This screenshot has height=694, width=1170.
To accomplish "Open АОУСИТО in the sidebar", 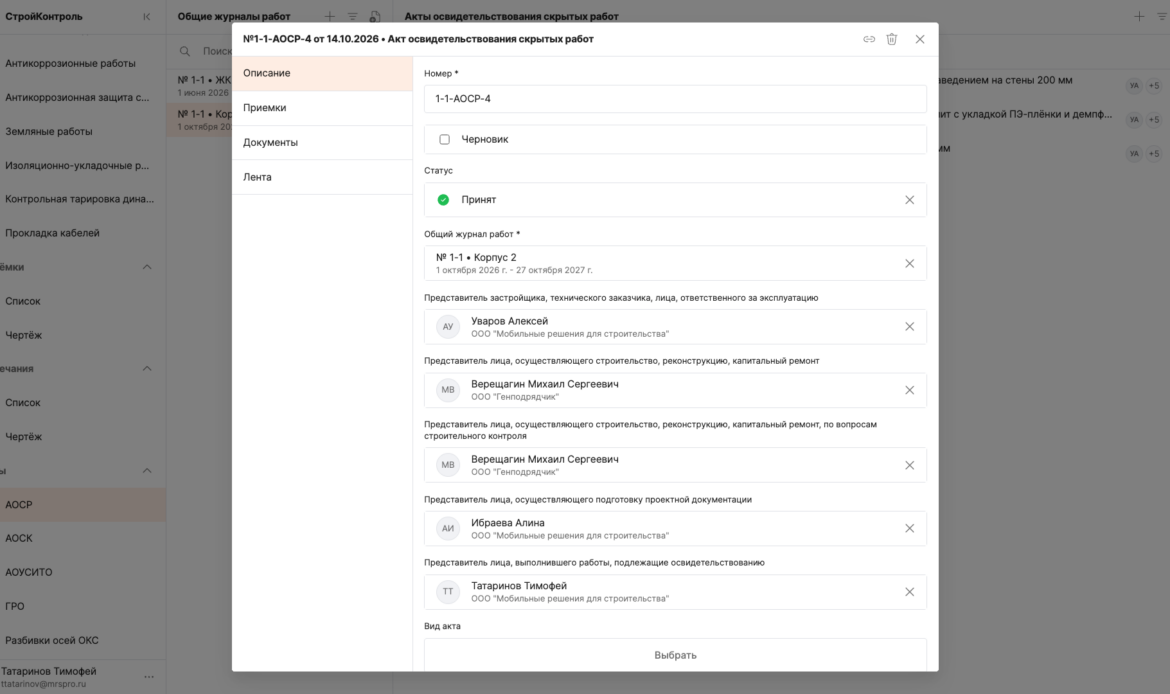I will 83,572.
